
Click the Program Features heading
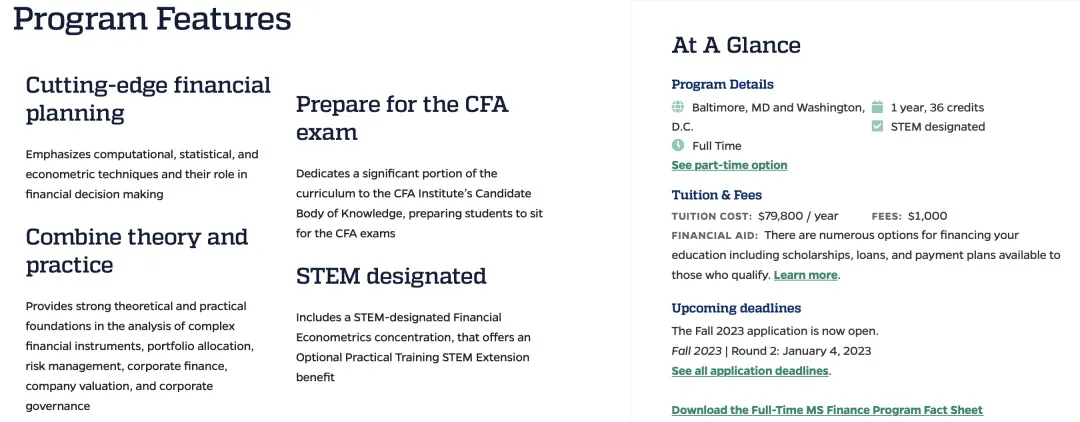[x=152, y=19]
